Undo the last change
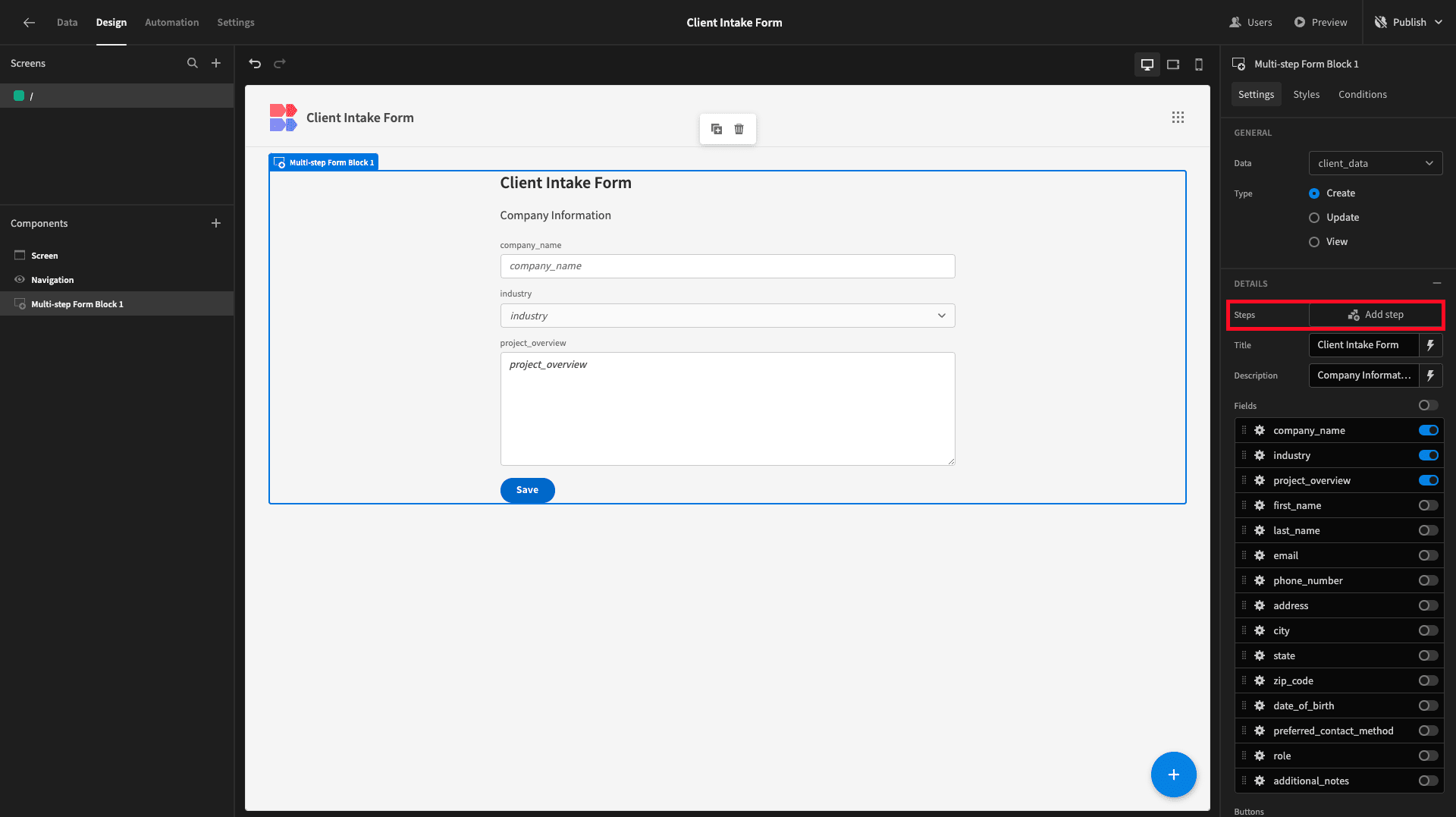 (255, 63)
